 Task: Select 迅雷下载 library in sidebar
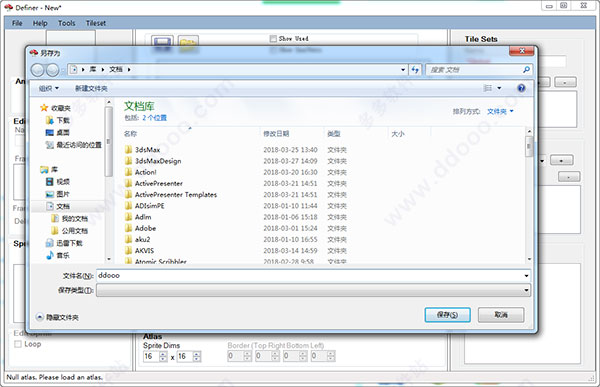[64, 243]
